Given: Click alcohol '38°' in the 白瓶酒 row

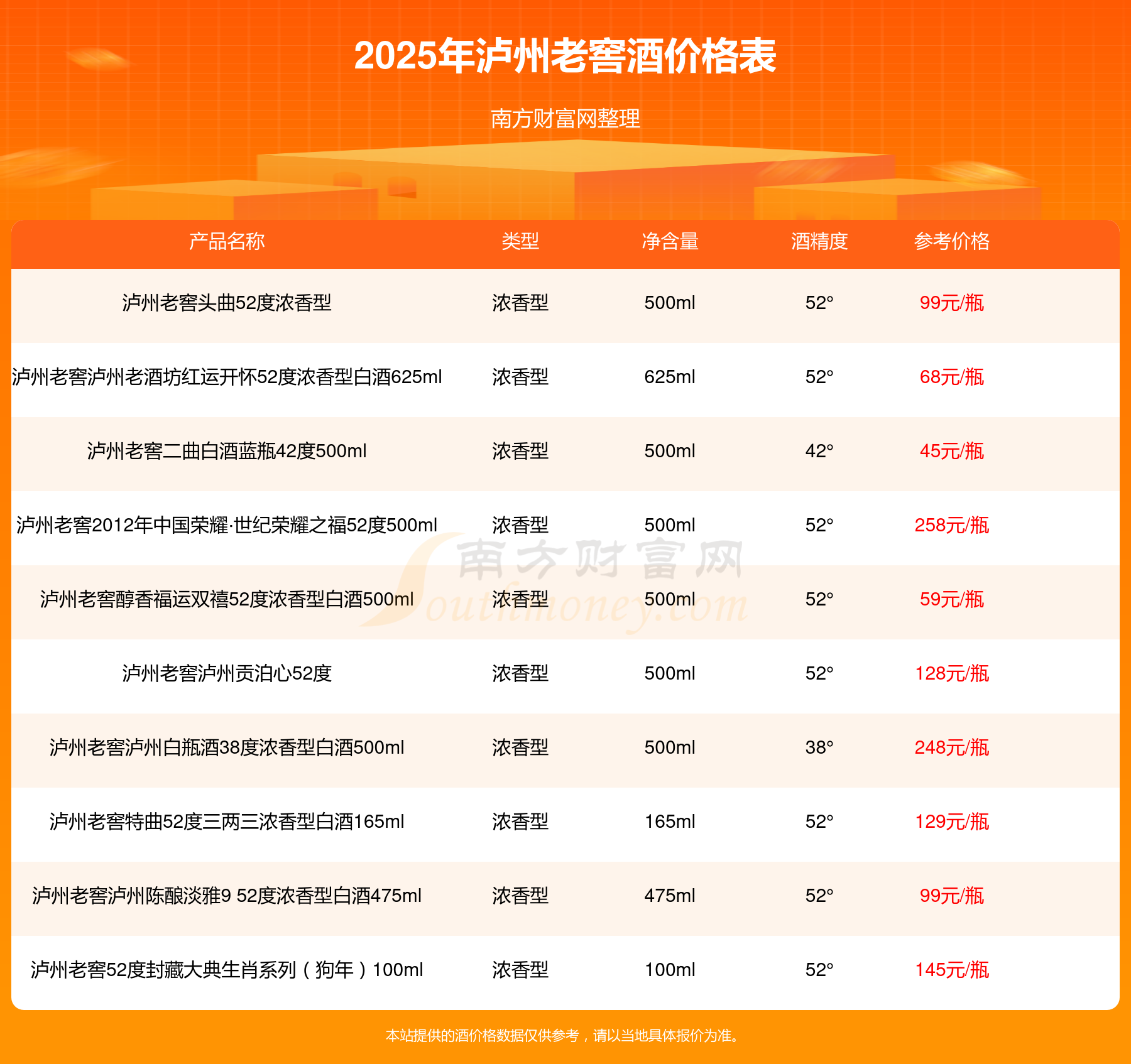Looking at the screenshot, I should (x=819, y=747).
